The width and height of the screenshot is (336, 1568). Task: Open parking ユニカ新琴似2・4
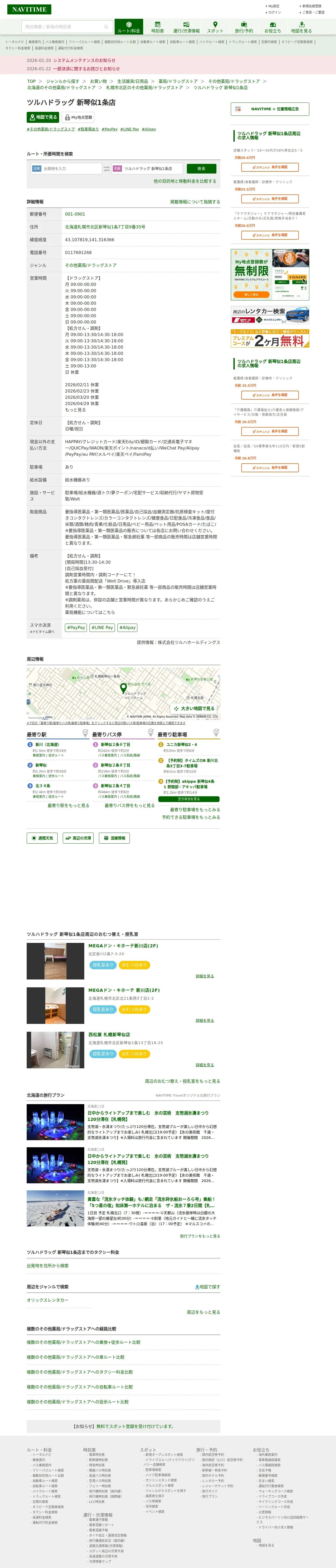pos(182,745)
